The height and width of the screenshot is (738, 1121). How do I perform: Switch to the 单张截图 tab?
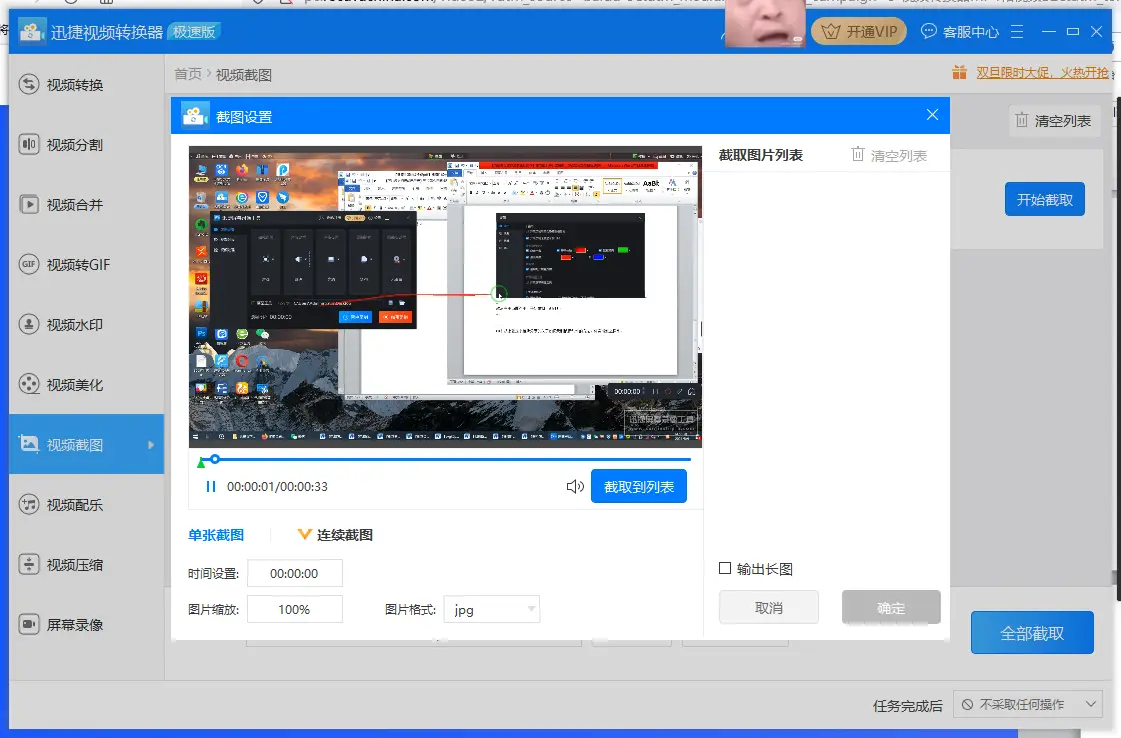point(216,535)
